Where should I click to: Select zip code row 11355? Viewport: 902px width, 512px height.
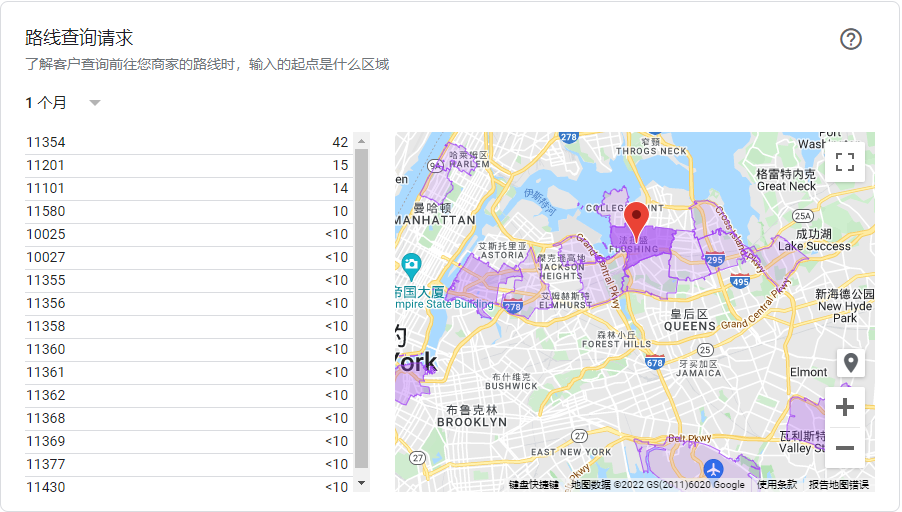188,281
